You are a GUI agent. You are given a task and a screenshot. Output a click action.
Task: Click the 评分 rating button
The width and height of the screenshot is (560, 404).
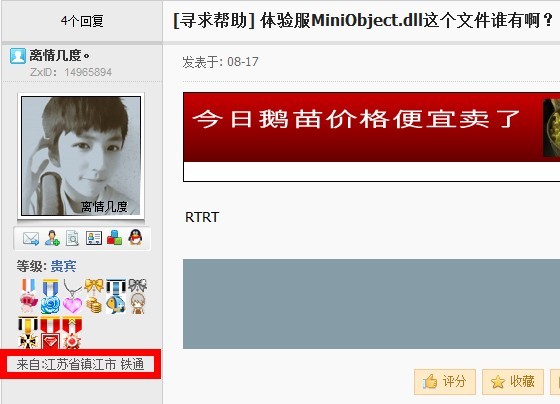[x=445, y=382]
